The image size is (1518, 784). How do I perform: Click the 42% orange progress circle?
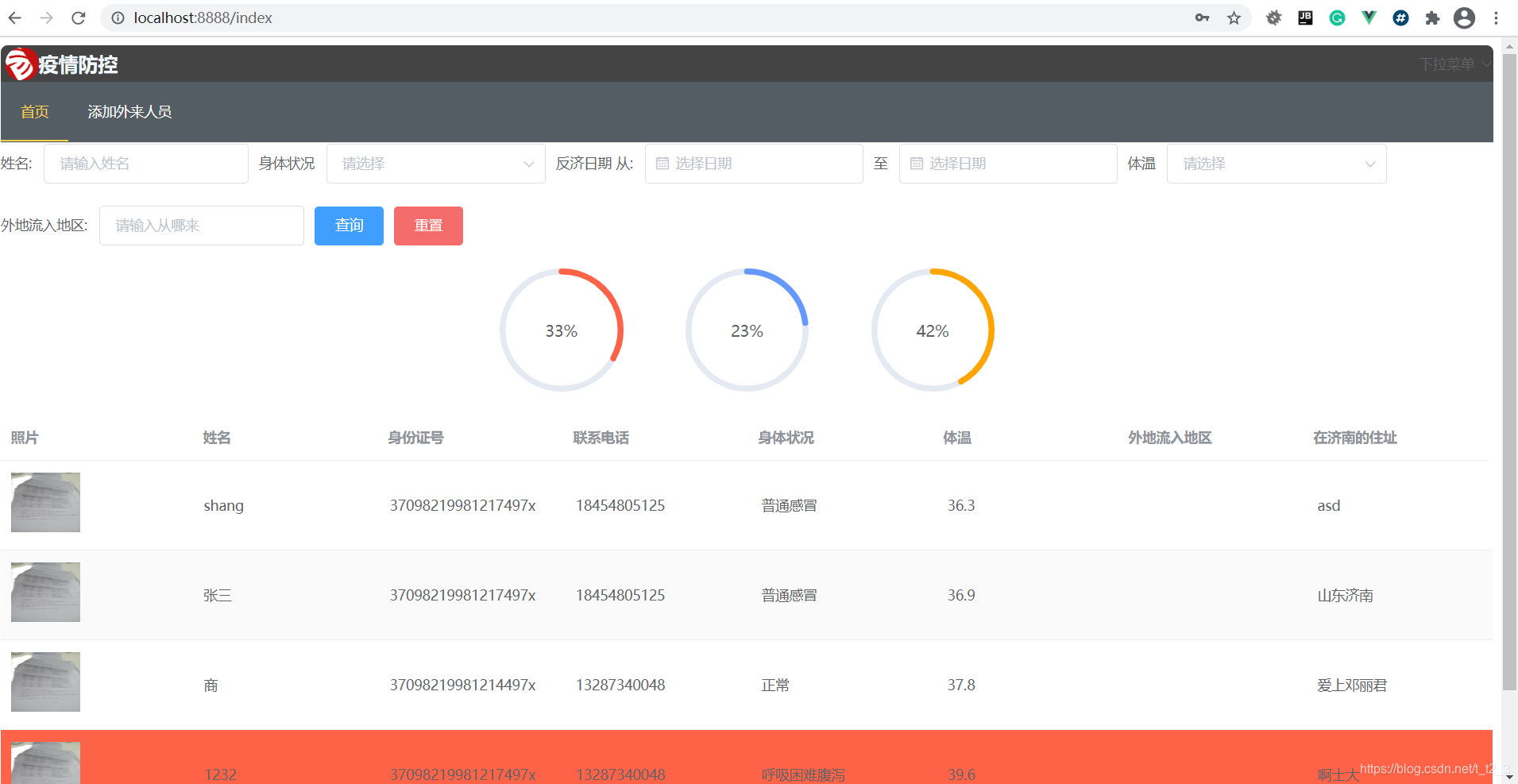click(x=933, y=330)
